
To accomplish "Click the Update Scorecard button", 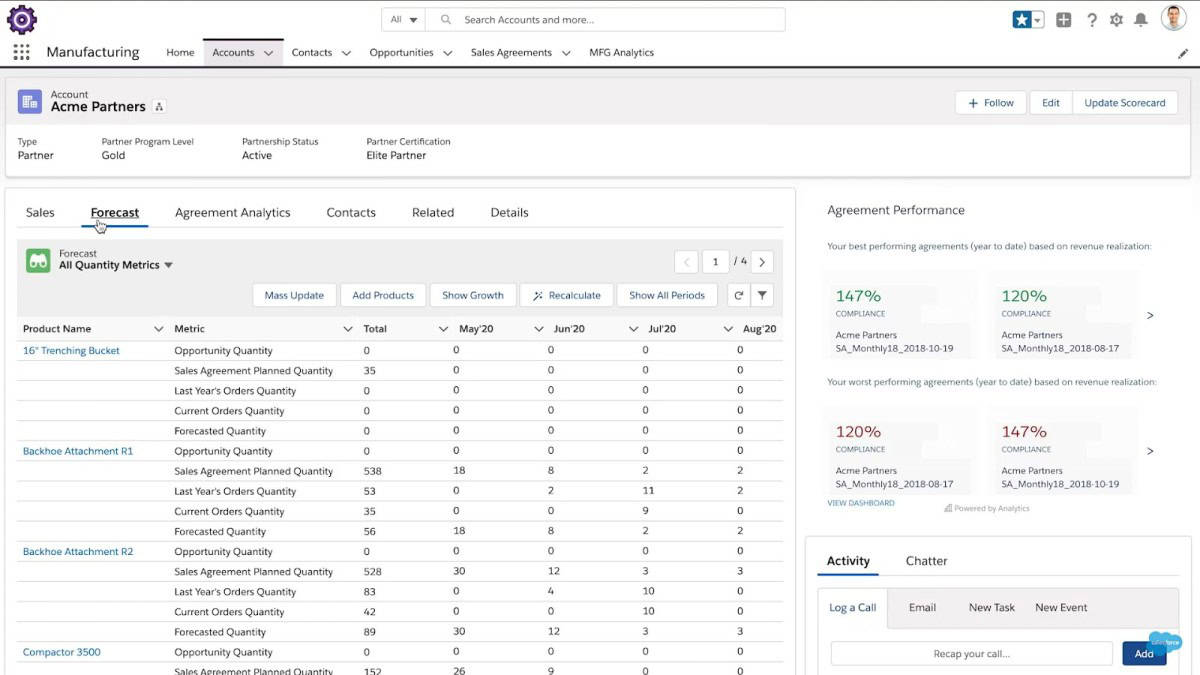I will 1125,103.
